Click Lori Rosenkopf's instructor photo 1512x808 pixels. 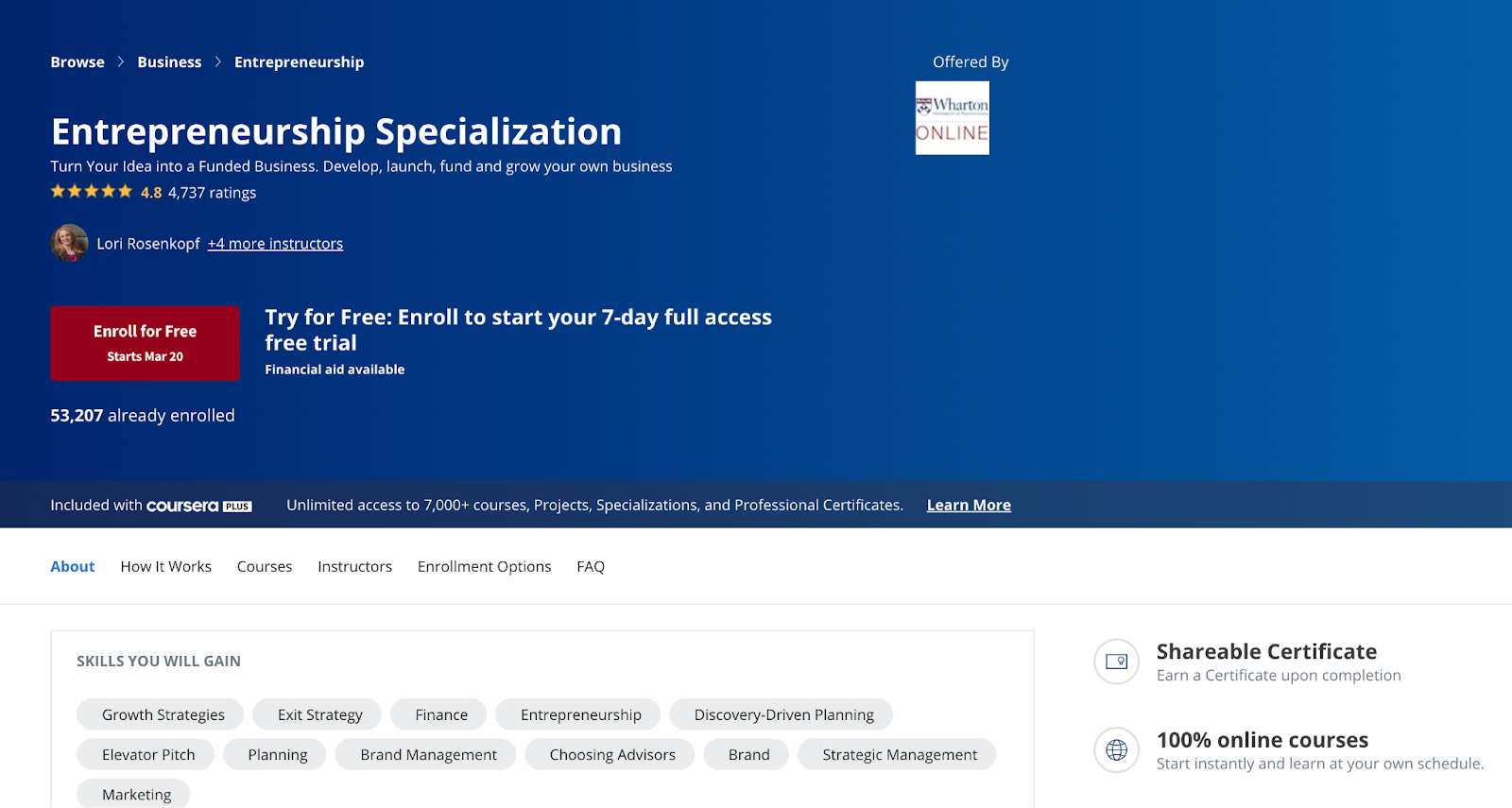69,243
